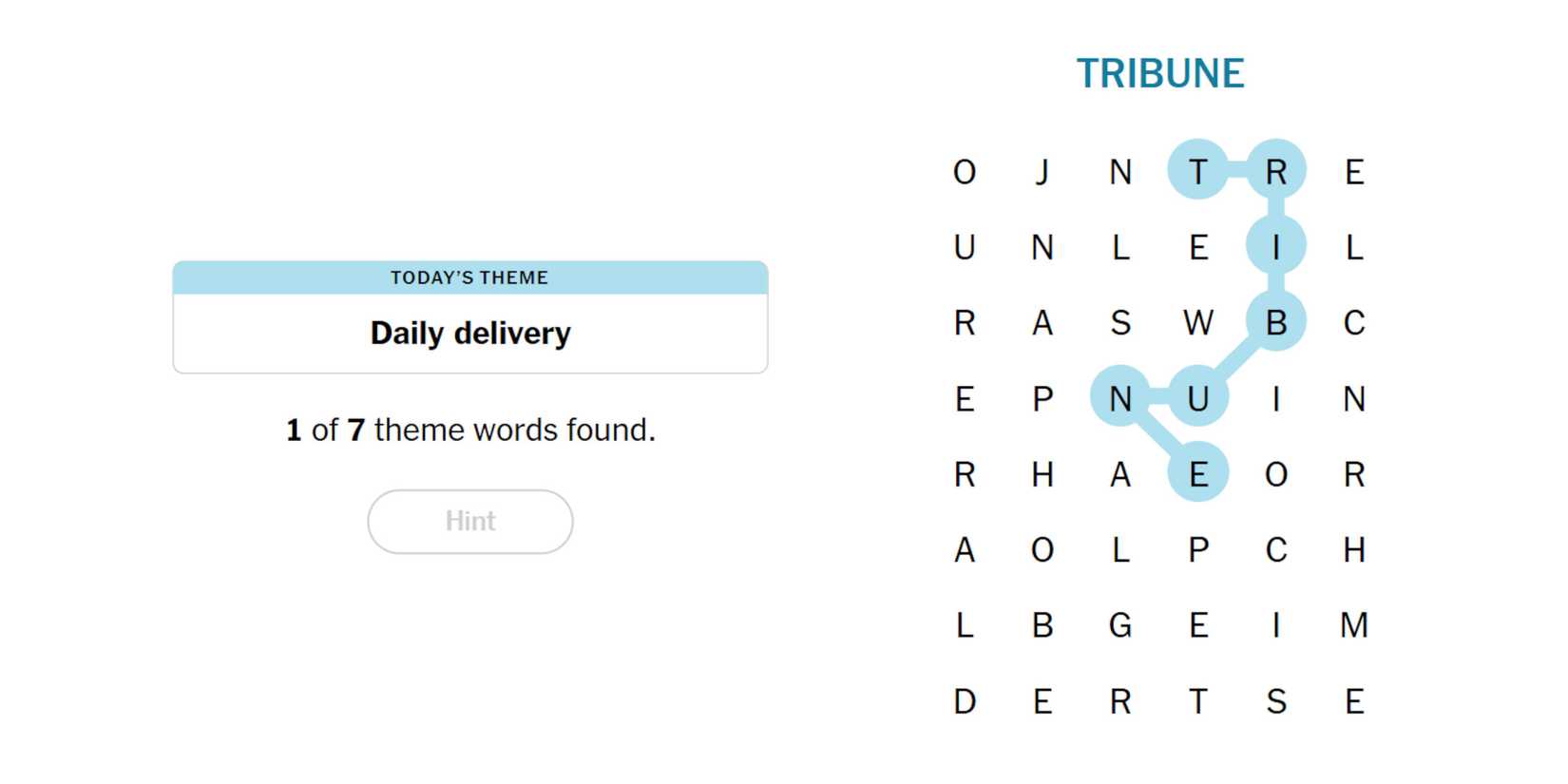The image size is (1568, 784).
Task: Select the highlighted letter R
Action: tap(1276, 171)
